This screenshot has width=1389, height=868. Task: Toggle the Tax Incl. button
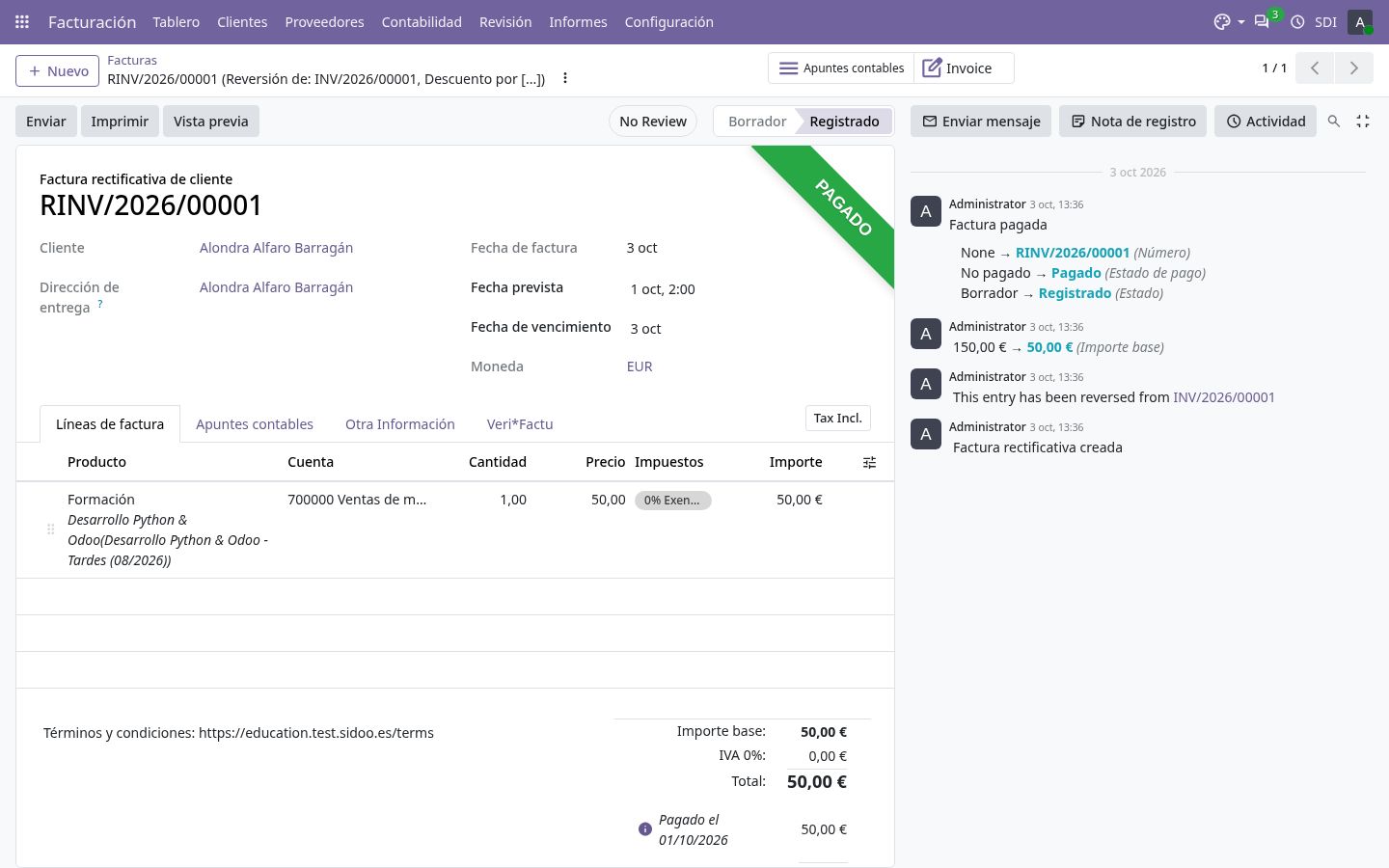pyautogui.click(x=837, y=418)
